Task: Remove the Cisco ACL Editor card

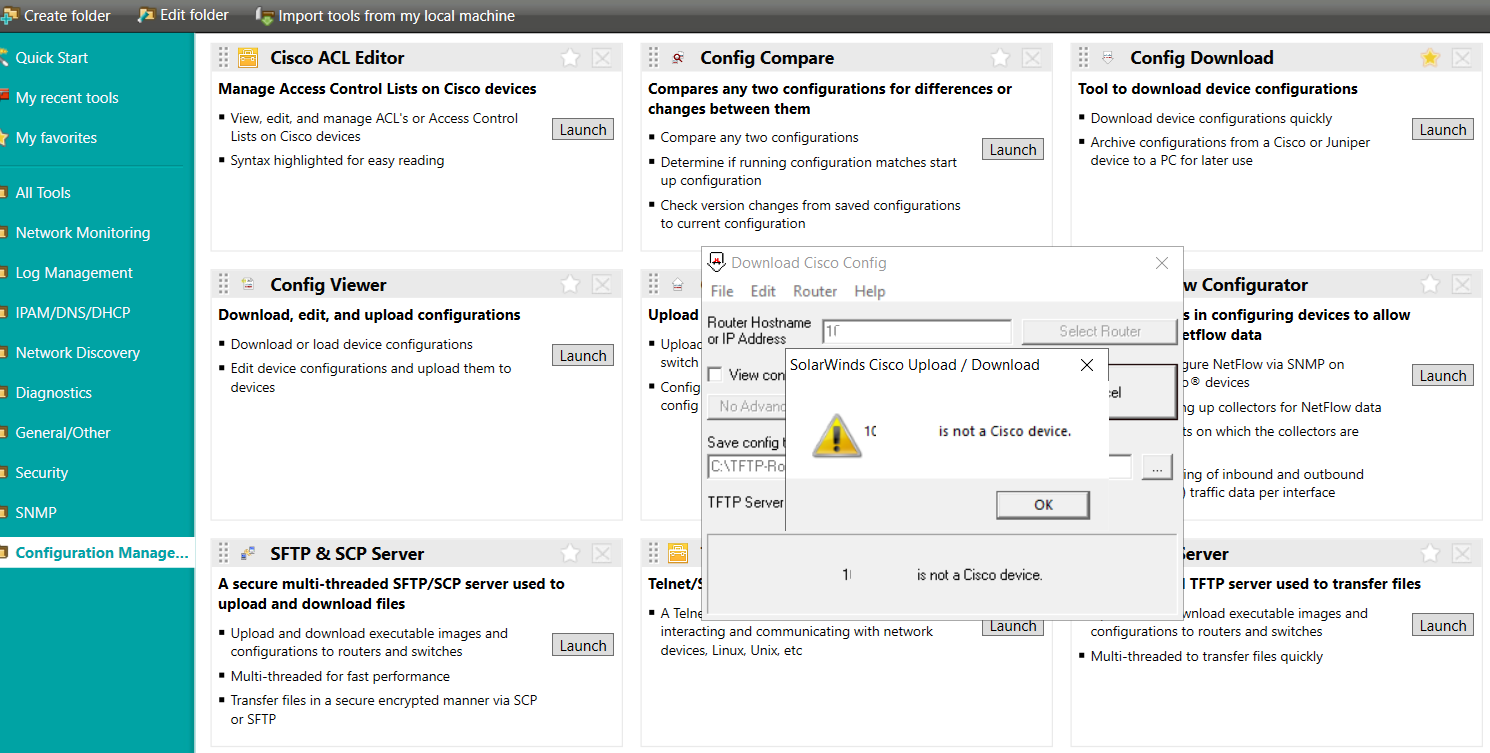Action: (x=602, y=58)
